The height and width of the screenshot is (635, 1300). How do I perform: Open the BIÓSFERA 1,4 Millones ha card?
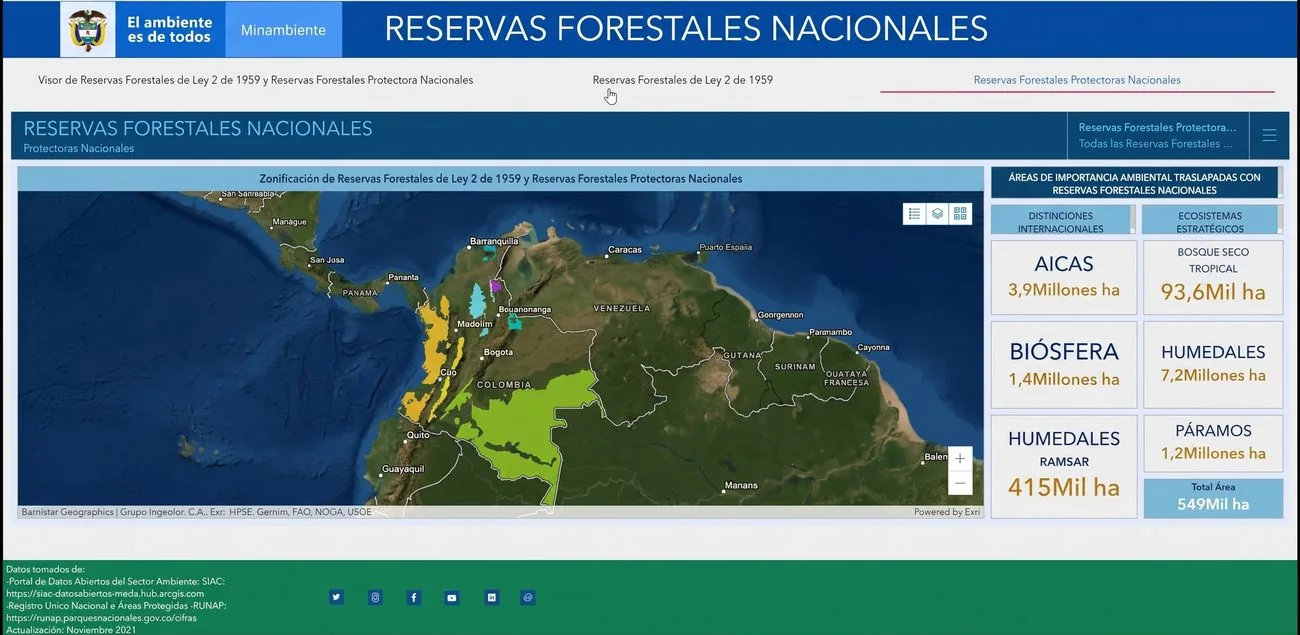(x=1064, y=364)
